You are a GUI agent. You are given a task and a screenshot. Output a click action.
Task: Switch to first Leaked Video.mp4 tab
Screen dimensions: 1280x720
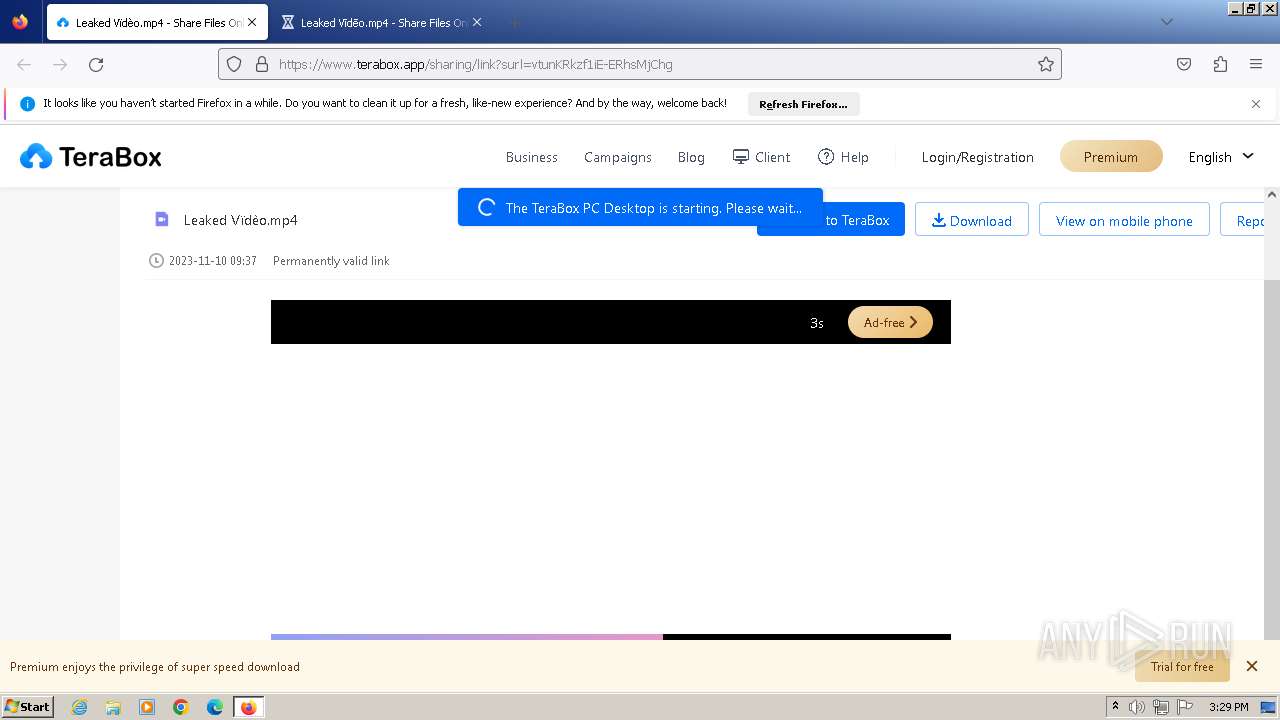point(157,22)
